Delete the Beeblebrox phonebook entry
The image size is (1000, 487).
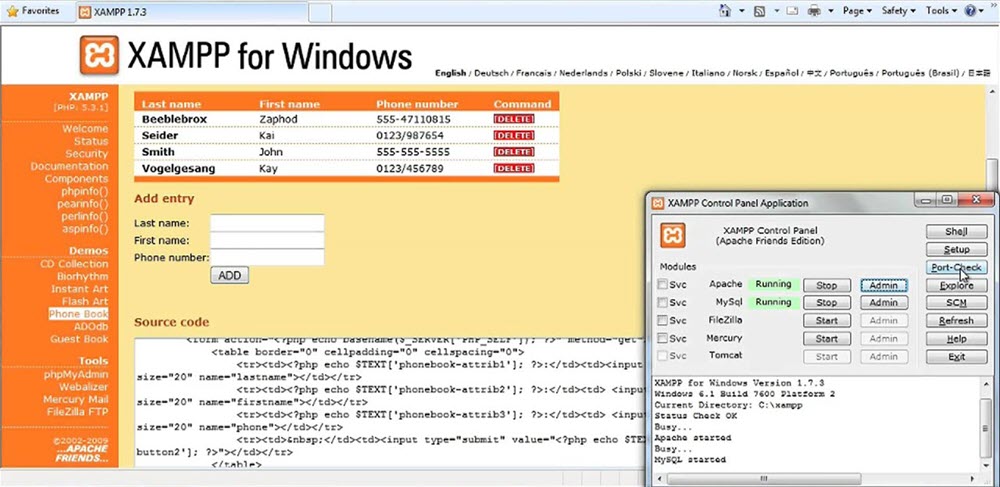point(514,119)
